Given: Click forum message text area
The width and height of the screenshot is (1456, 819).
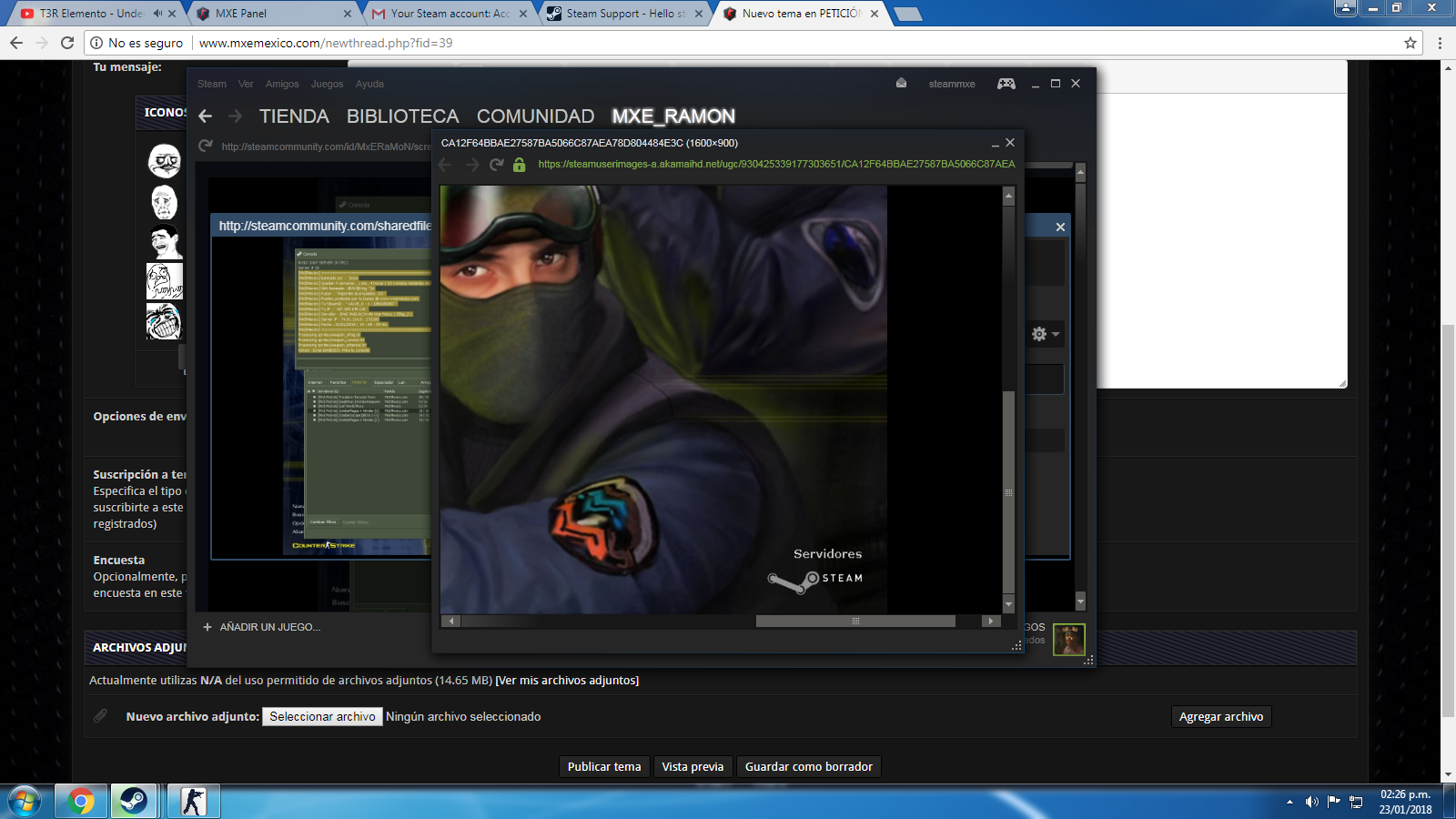Looking at the screenshot, I should [x=1220, y=240].
